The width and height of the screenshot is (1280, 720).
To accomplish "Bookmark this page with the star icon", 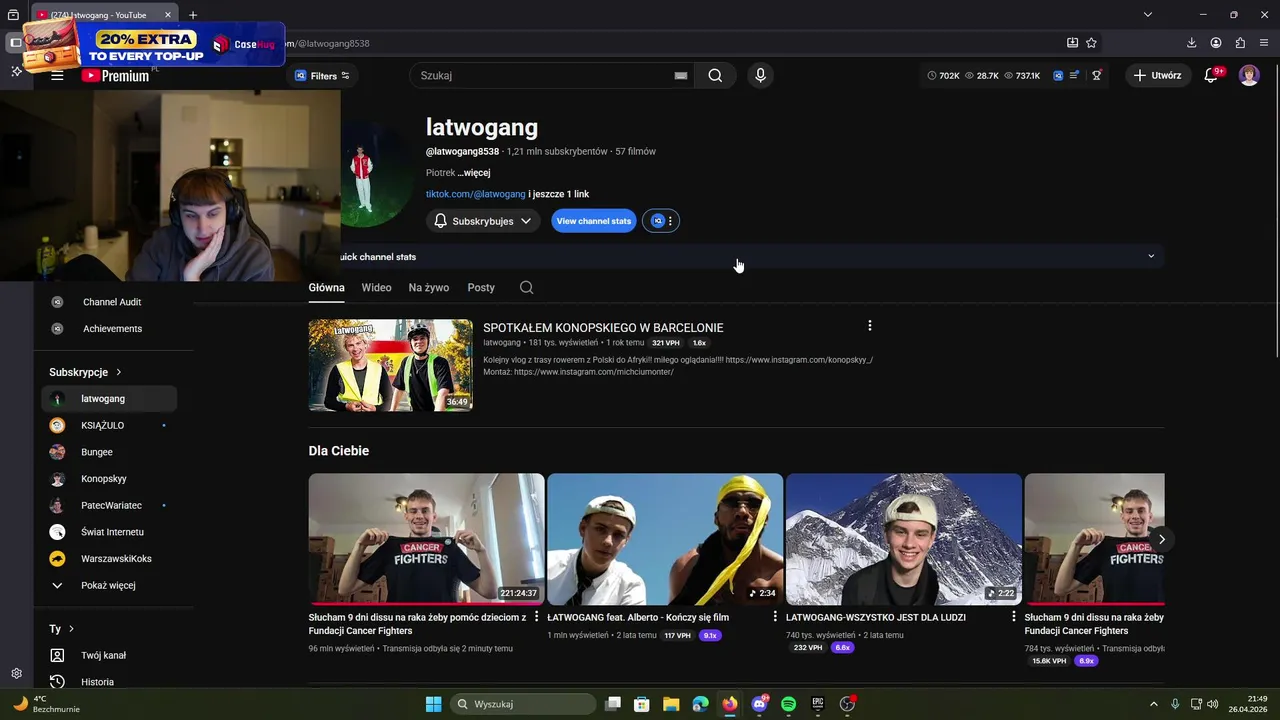I will [1091, 43].
